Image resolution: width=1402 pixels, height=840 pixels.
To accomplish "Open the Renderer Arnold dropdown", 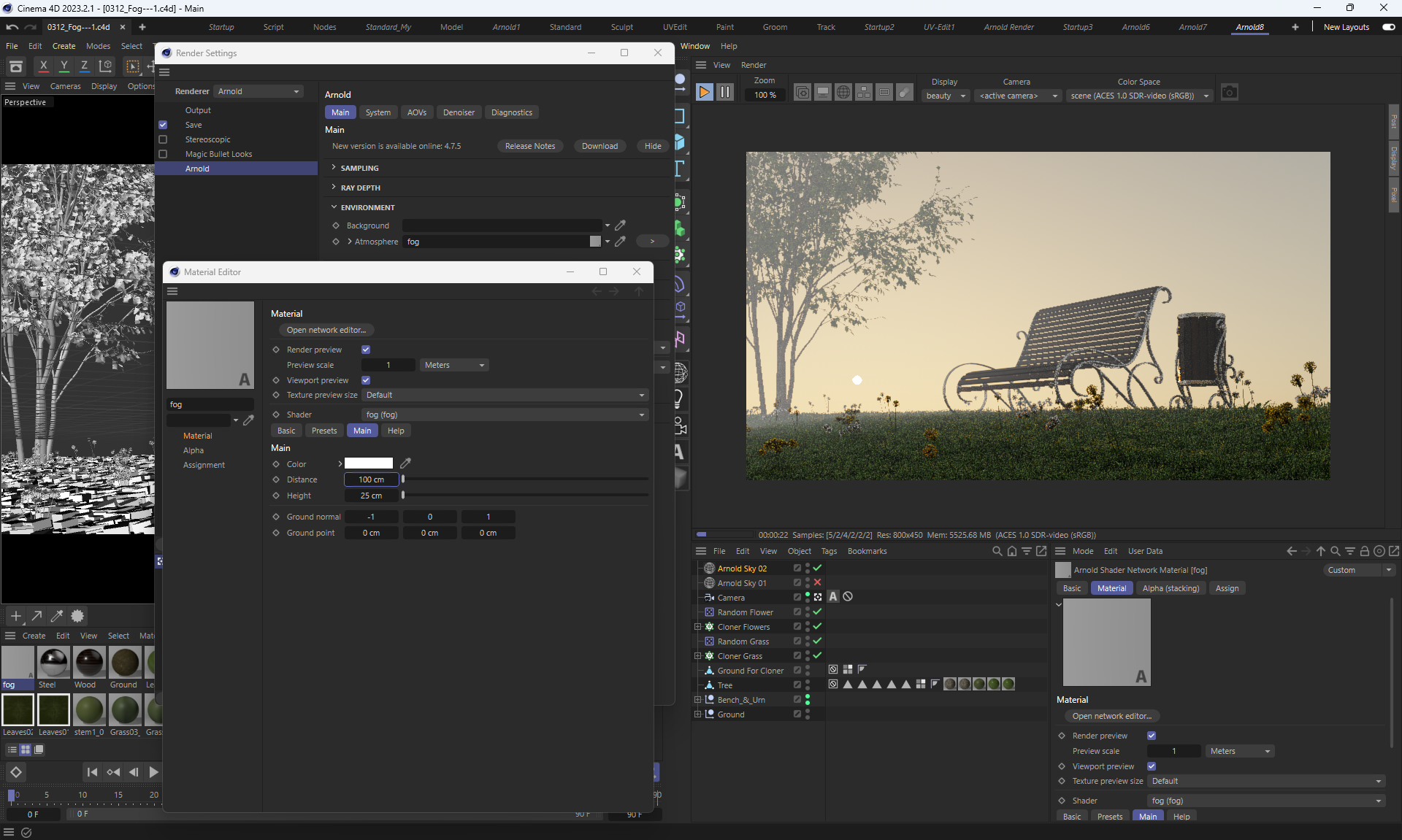I will click(258, 91).
